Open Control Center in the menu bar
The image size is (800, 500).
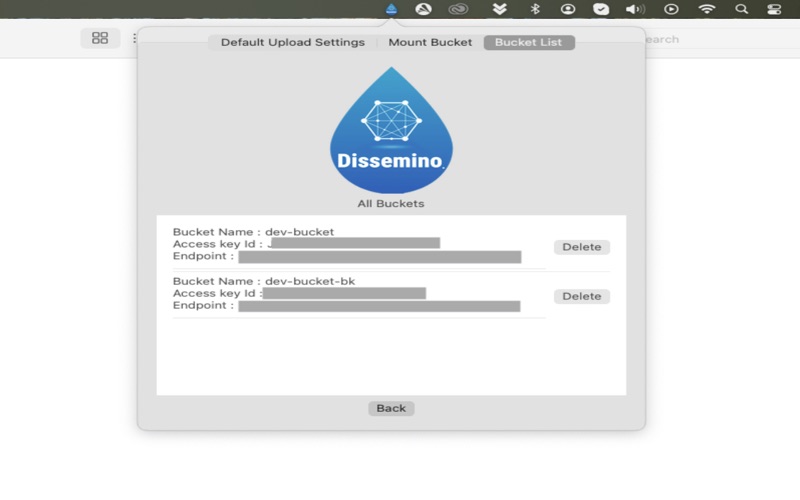coord(774,9)
